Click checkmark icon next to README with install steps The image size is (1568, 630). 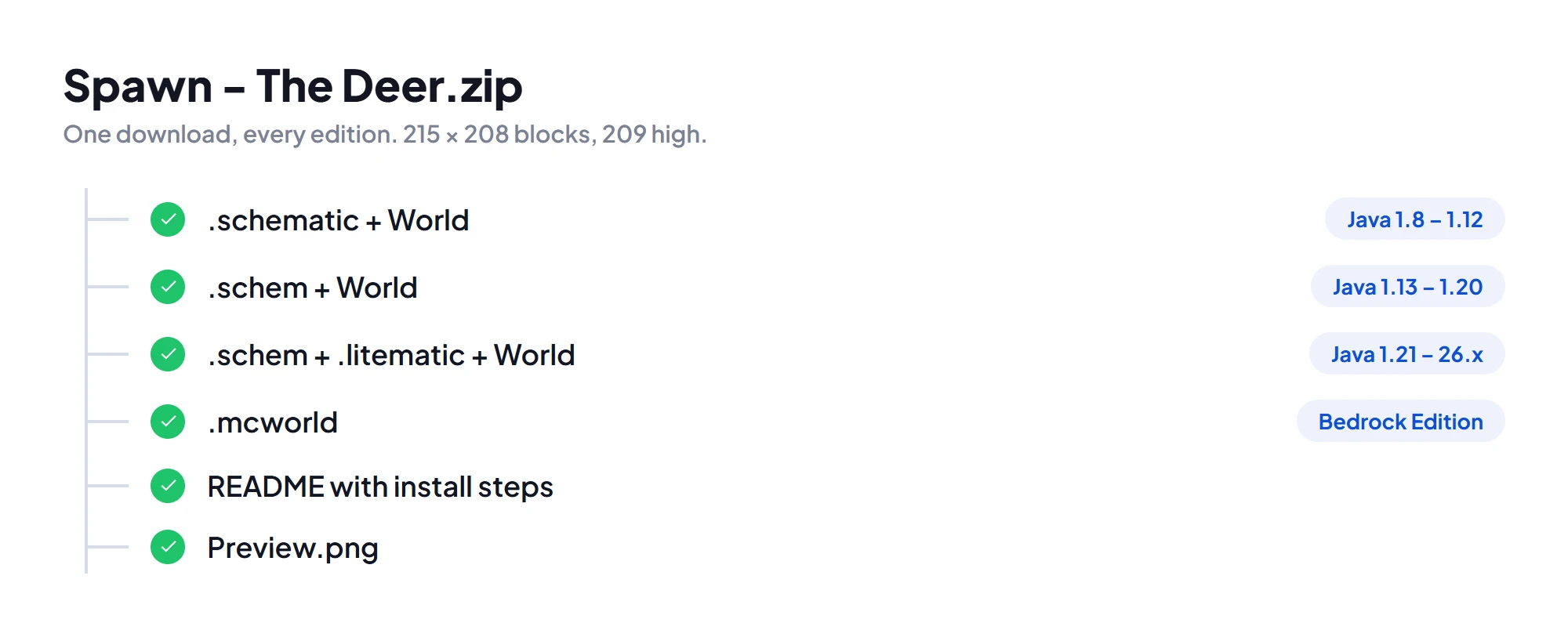point(168,486)
